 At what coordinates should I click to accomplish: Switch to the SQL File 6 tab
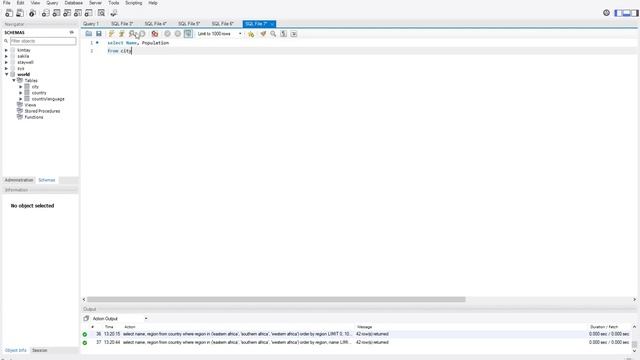(222, 24)
